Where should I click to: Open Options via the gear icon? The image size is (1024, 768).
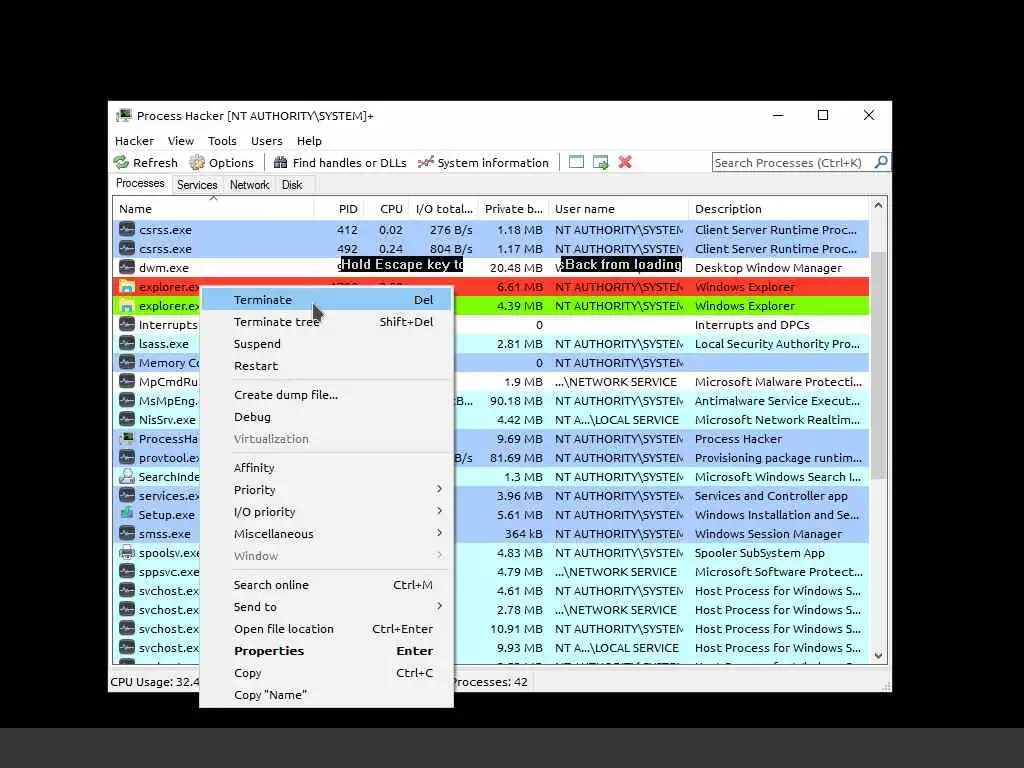tap(197, 163)
